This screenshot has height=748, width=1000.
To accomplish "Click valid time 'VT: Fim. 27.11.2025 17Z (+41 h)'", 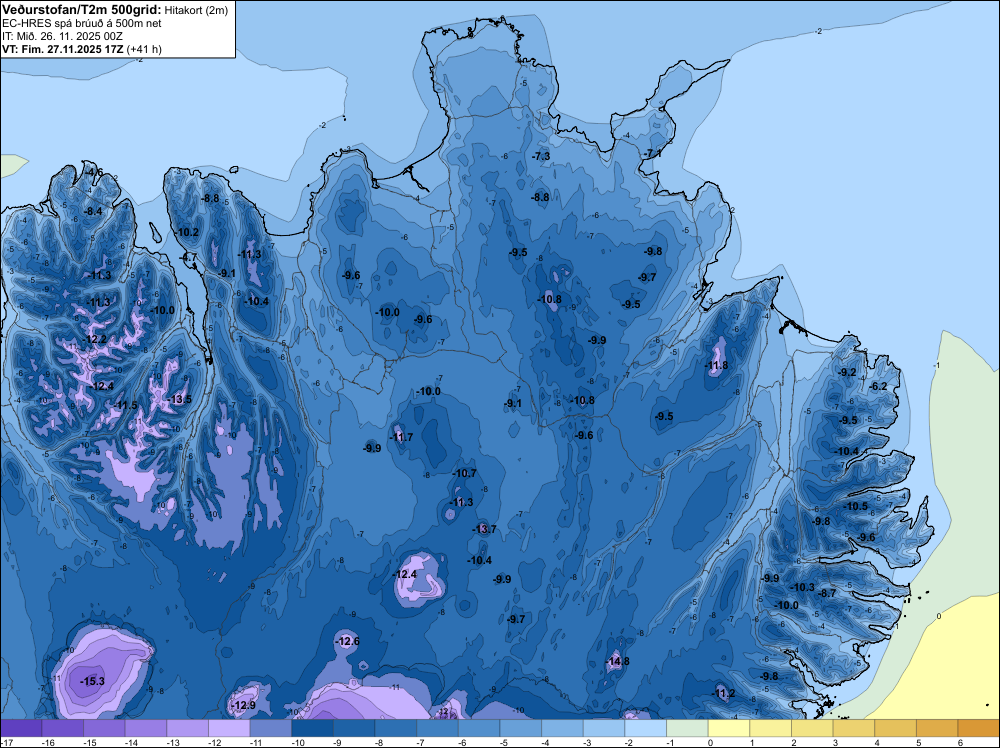I will pyautogui.click(x=82, y=49).
